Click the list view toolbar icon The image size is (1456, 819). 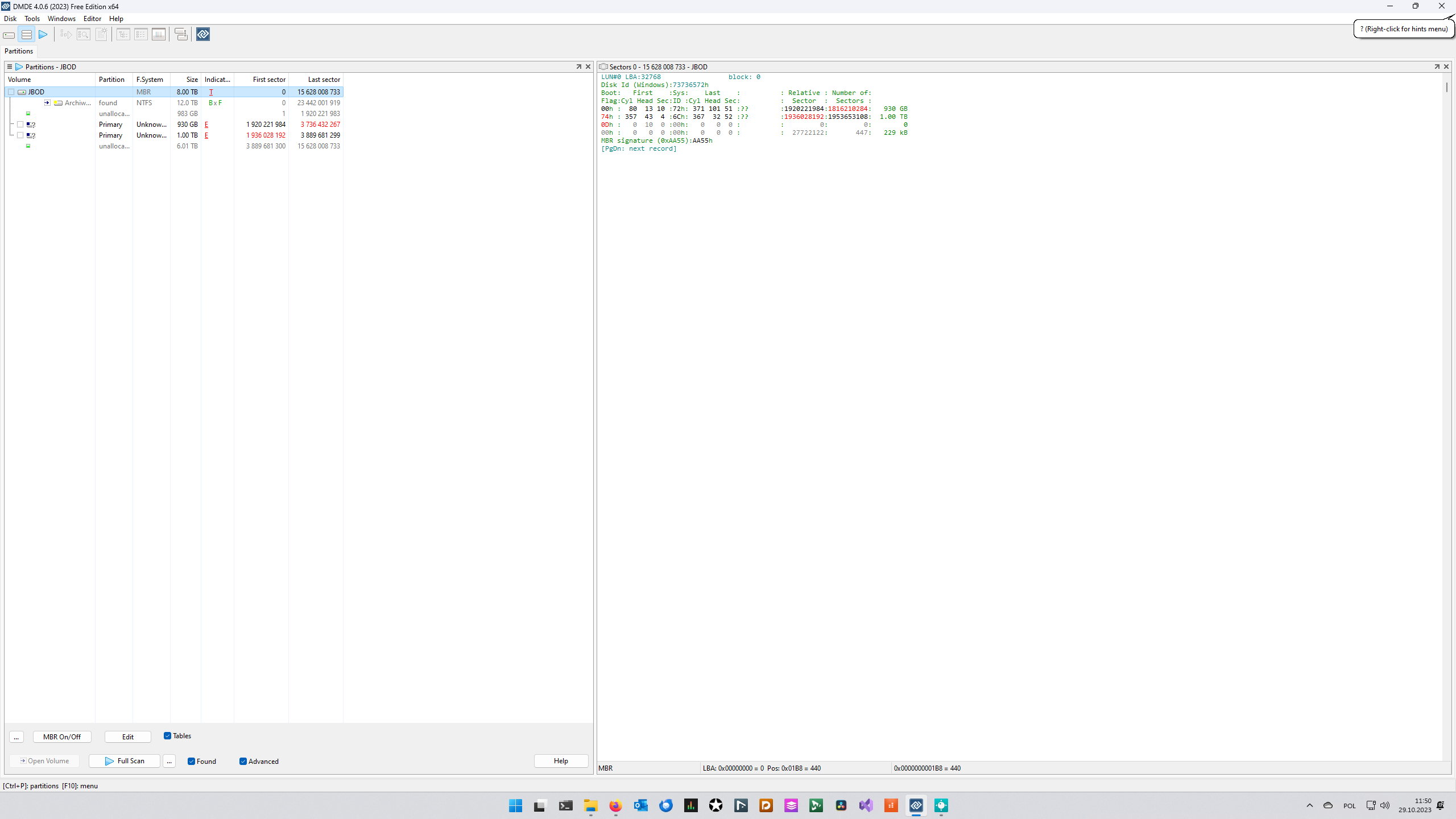point(141,35)
